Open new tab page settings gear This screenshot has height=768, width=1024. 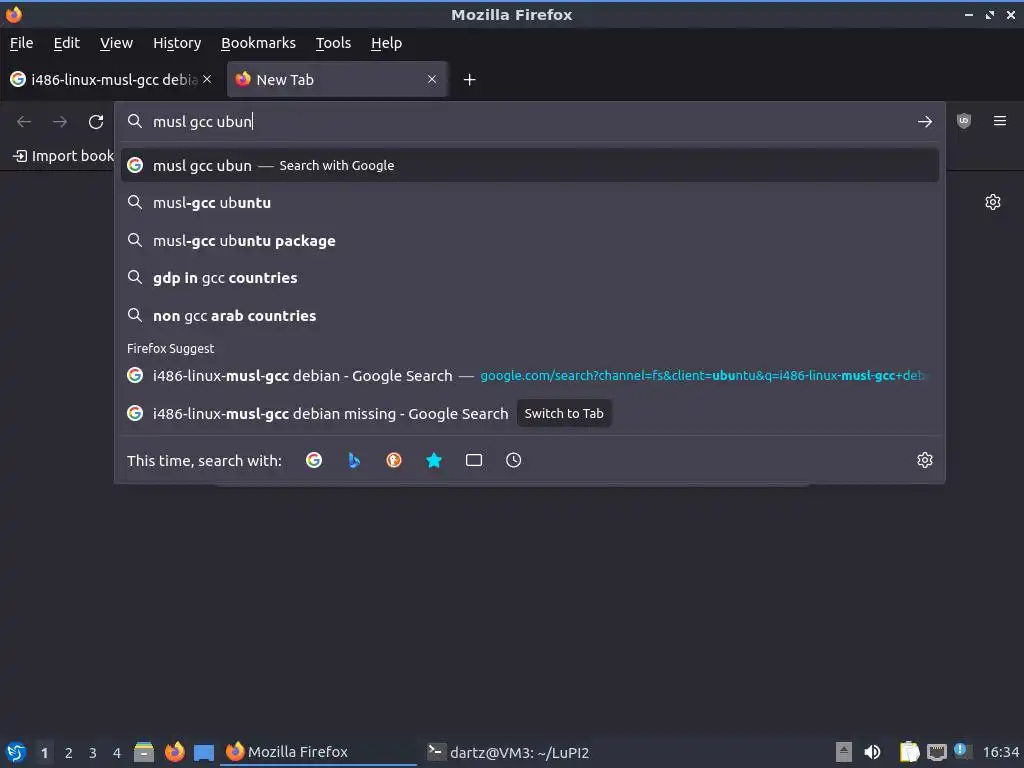click(x=993, y=202)
